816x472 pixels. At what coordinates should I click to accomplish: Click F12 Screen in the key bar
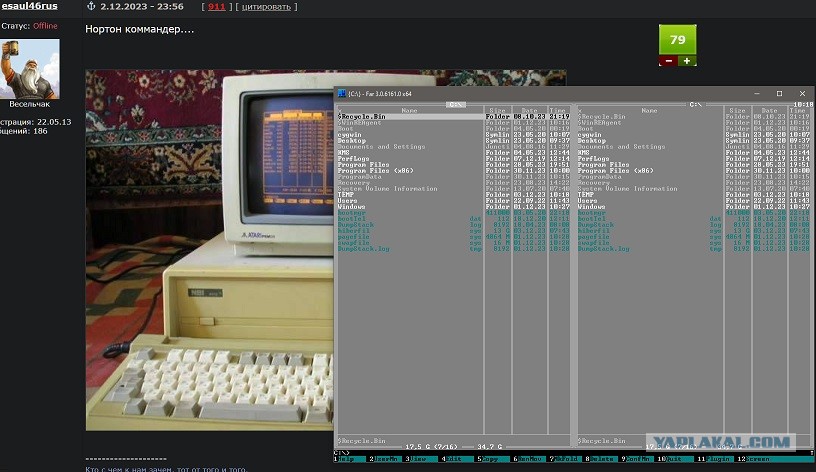click(755, 459)
